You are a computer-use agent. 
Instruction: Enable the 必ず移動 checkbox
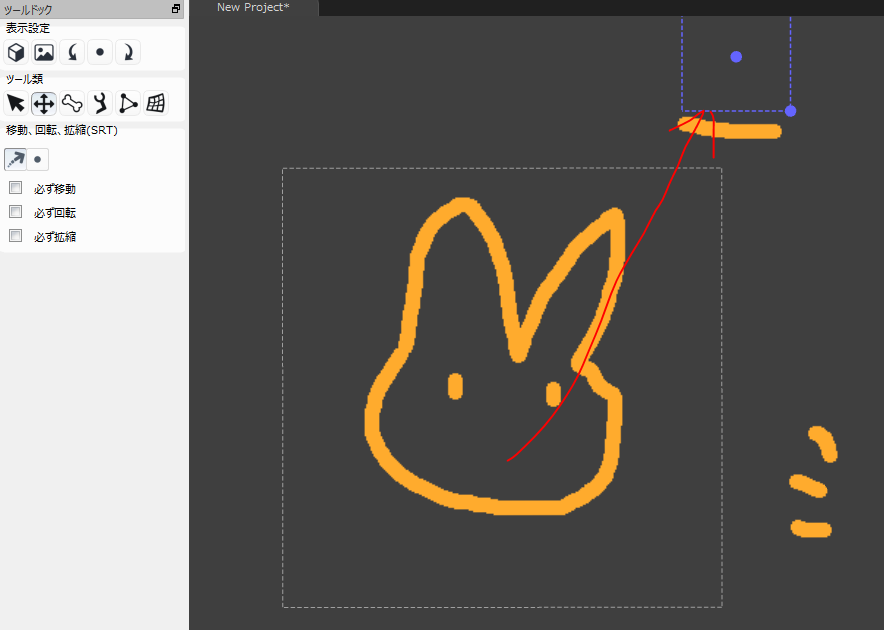(x=16, y=188)
